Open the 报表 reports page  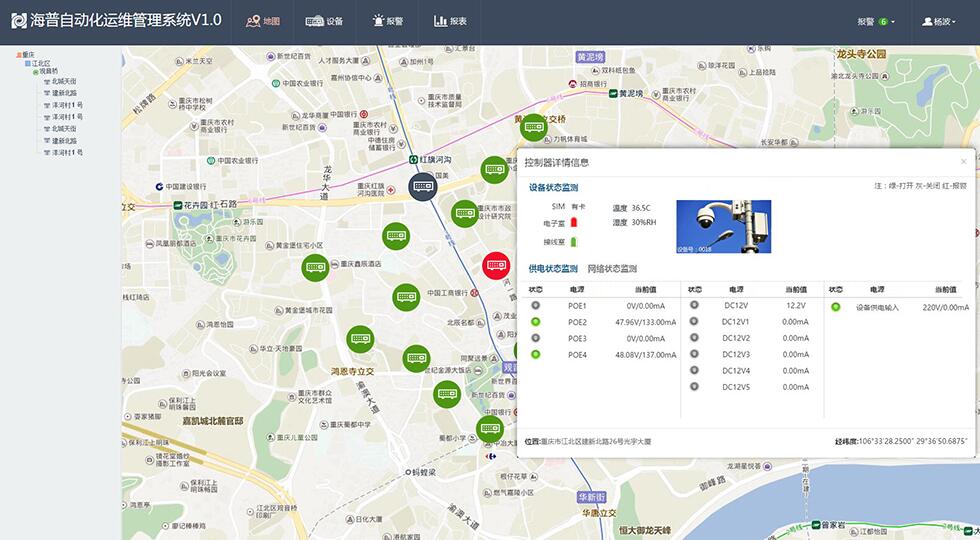[x=450, y=21]
